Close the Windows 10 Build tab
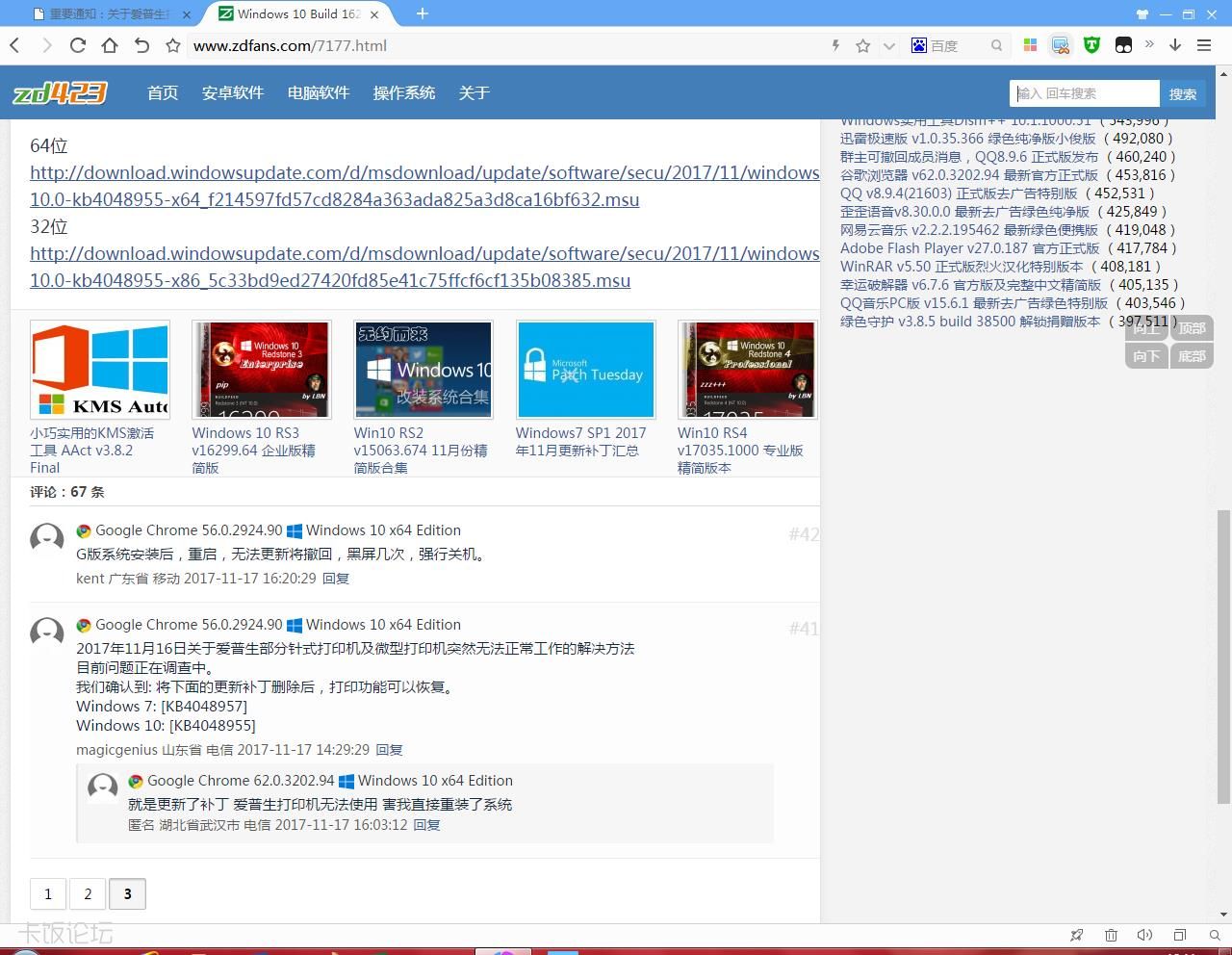The height and width of the screenshot is (955, 1232). (374, 14)
